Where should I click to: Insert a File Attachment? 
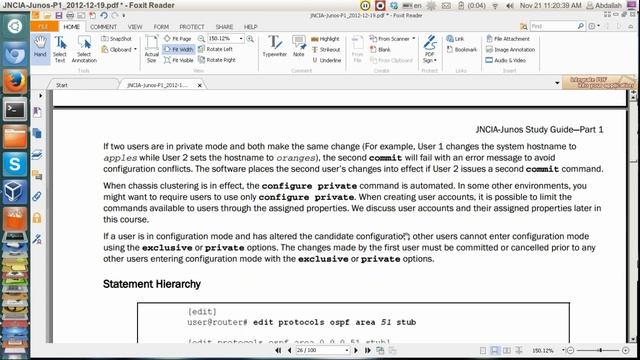[x=508, y=39]
